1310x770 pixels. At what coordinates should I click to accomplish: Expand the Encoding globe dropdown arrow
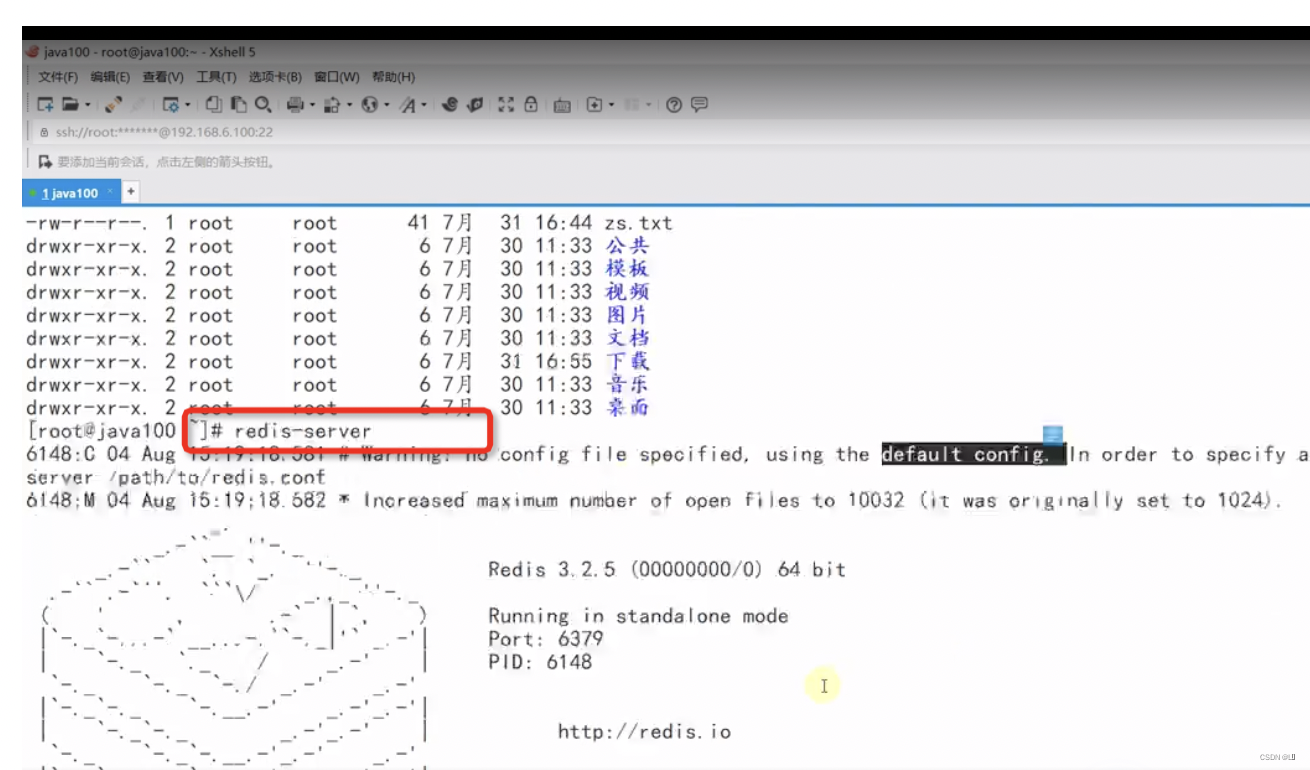pyautogui.click(x=386, y=104)
